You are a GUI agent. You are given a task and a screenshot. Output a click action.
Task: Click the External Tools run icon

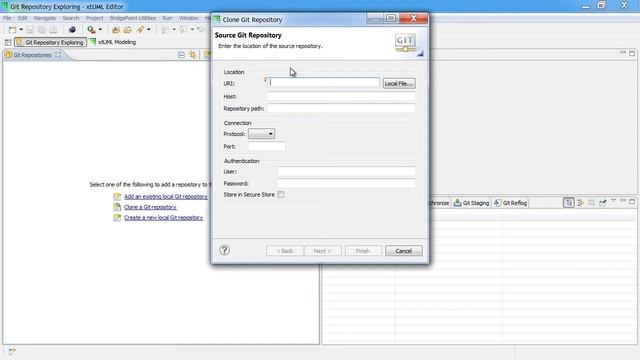tap(91, 29)
